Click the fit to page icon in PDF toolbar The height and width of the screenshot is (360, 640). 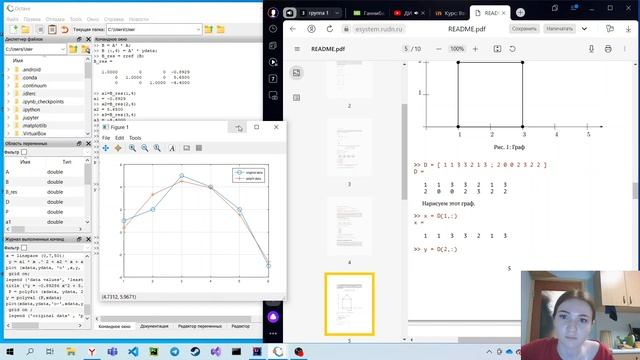(x=497, y=49)
